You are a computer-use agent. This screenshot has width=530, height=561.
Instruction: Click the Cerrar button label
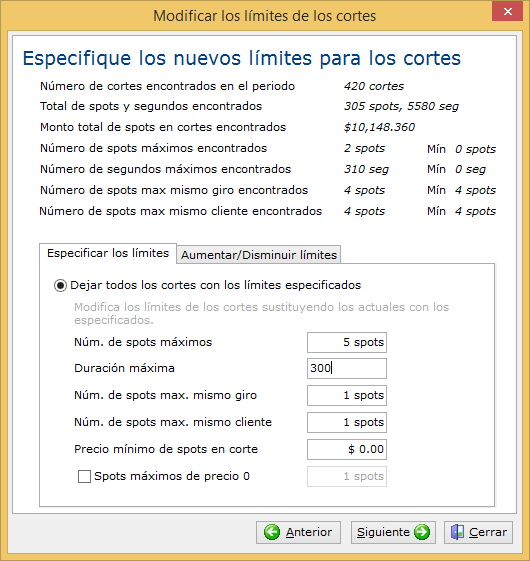488,532
